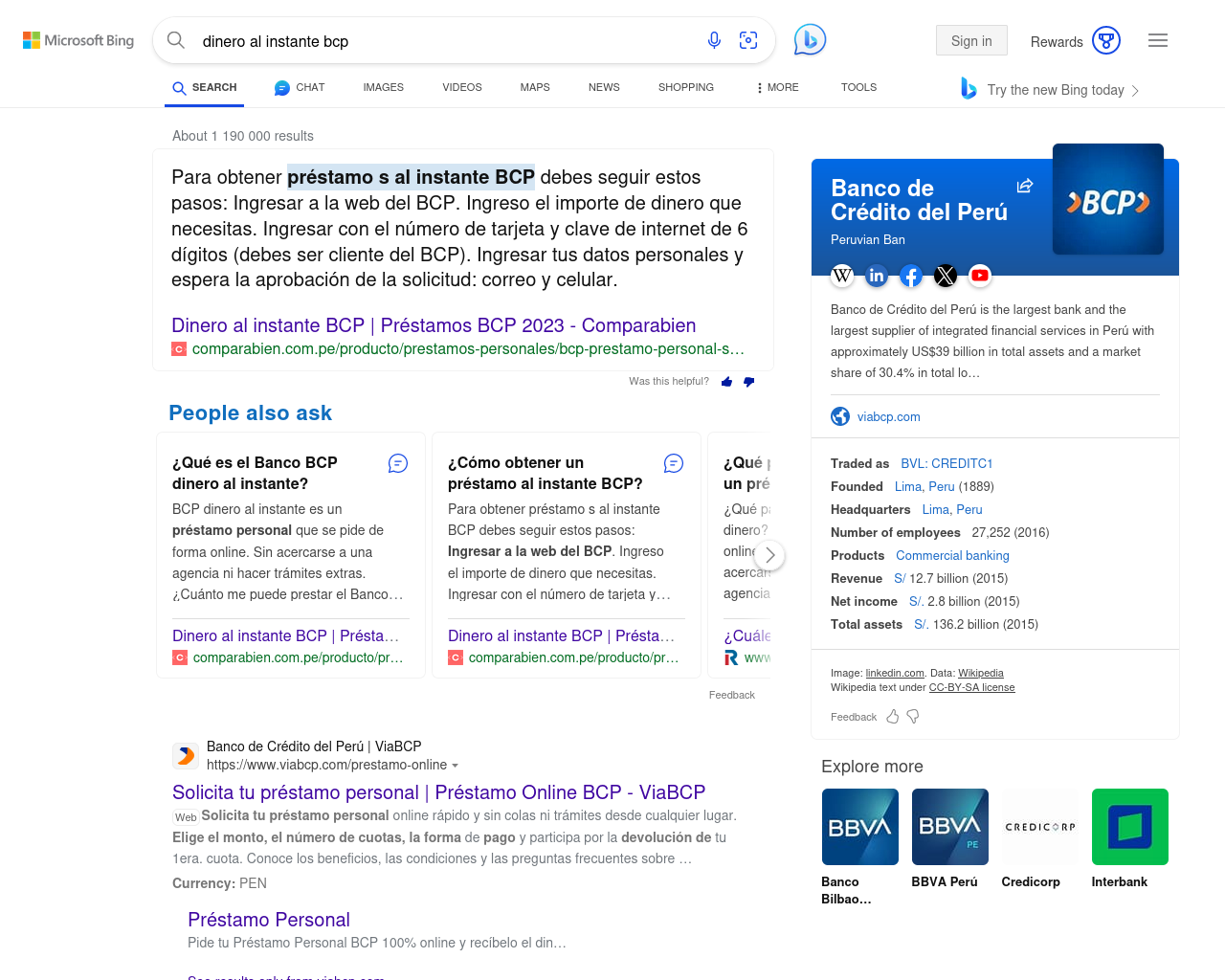The image size is (1225, 980).
Task: Visit viabcp.com from knowledge panel
Action: click(x=888, y=416)
